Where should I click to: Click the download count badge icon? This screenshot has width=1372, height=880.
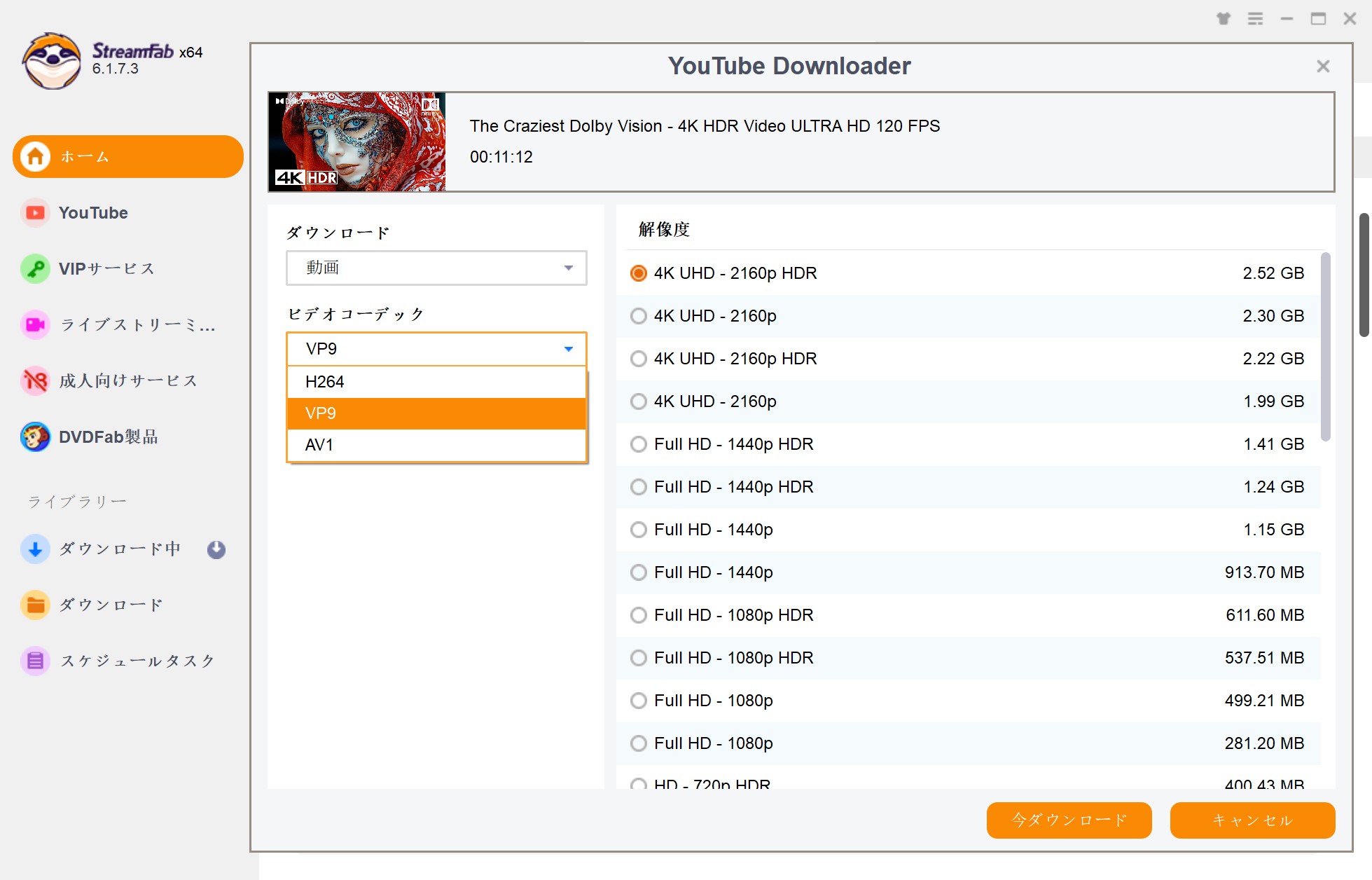coord(216,549)
